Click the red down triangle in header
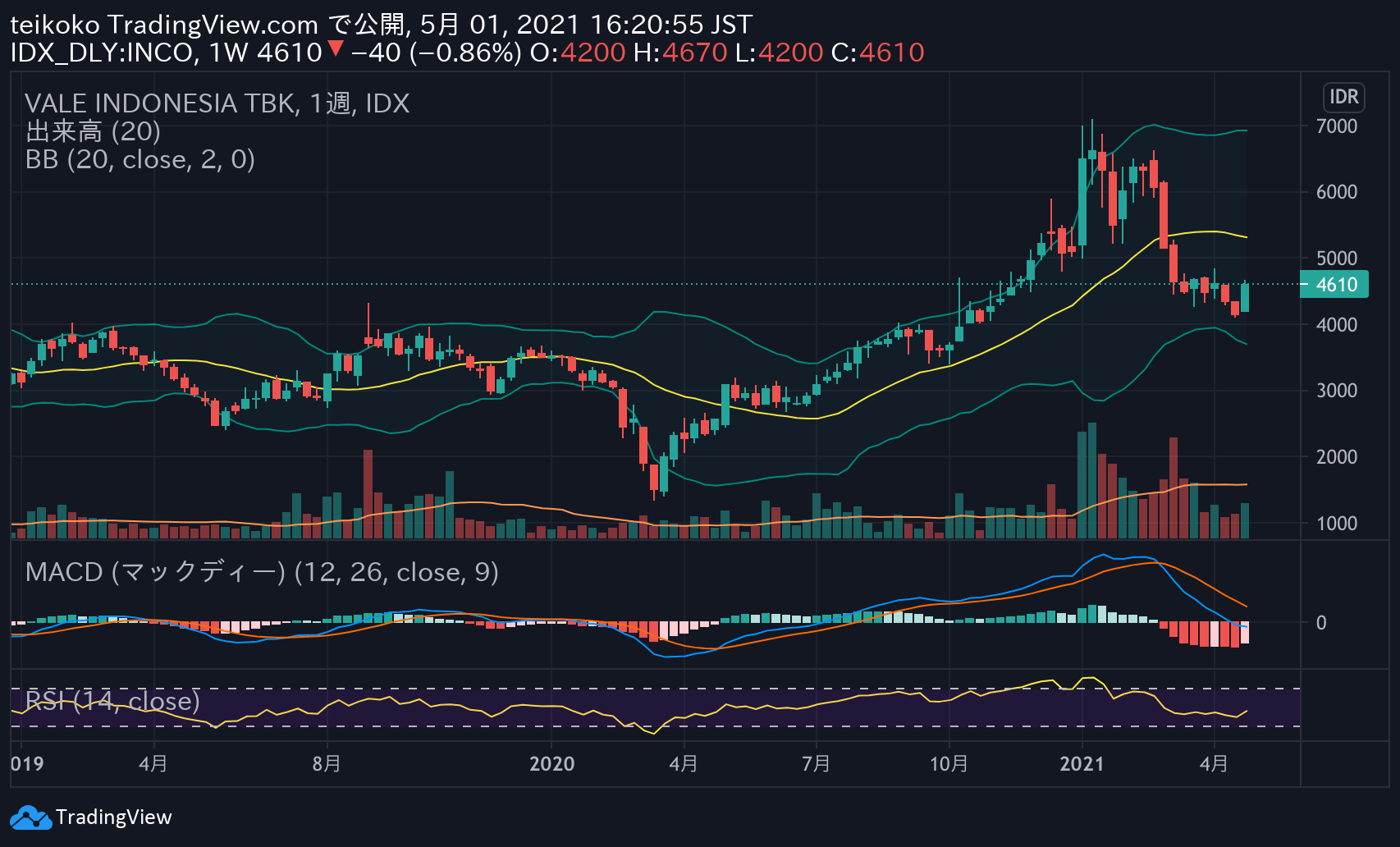Viewport: 1400px width, 847px height. coord(335,49)
